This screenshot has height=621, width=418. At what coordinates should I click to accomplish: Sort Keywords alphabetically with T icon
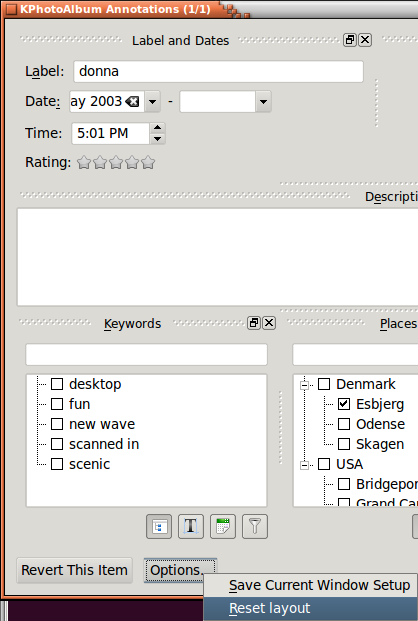pyautogui.click(x=191, y=526)
